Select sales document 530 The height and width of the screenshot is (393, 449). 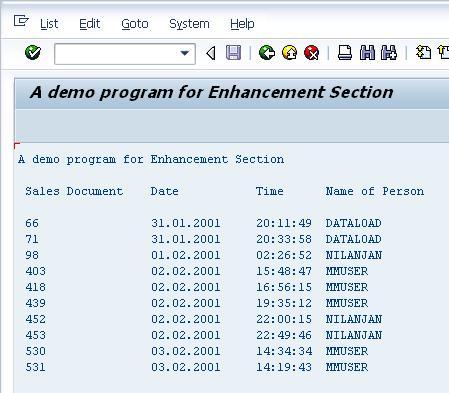point(35,351)
